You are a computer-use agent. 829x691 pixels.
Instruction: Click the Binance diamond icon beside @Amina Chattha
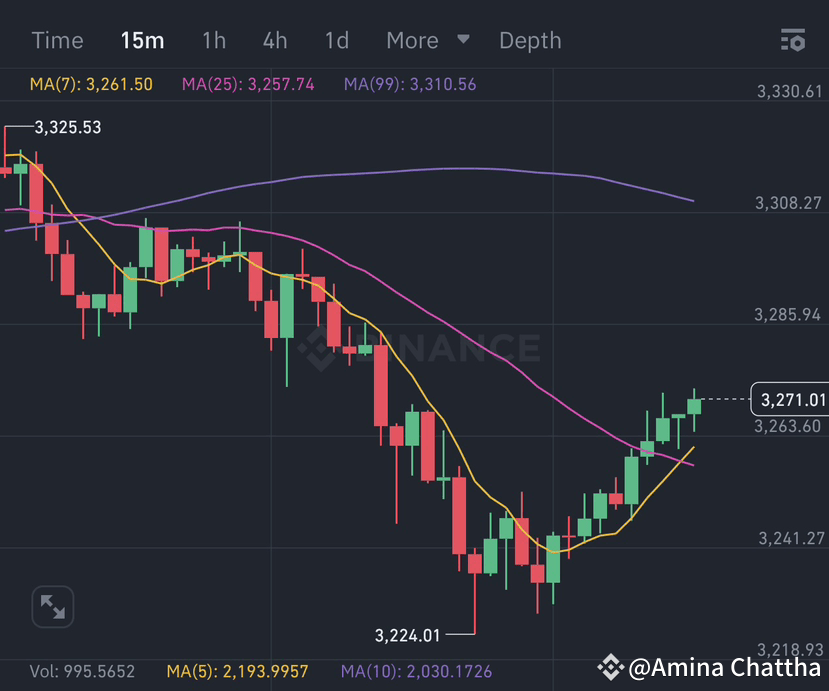coord(612,668)
